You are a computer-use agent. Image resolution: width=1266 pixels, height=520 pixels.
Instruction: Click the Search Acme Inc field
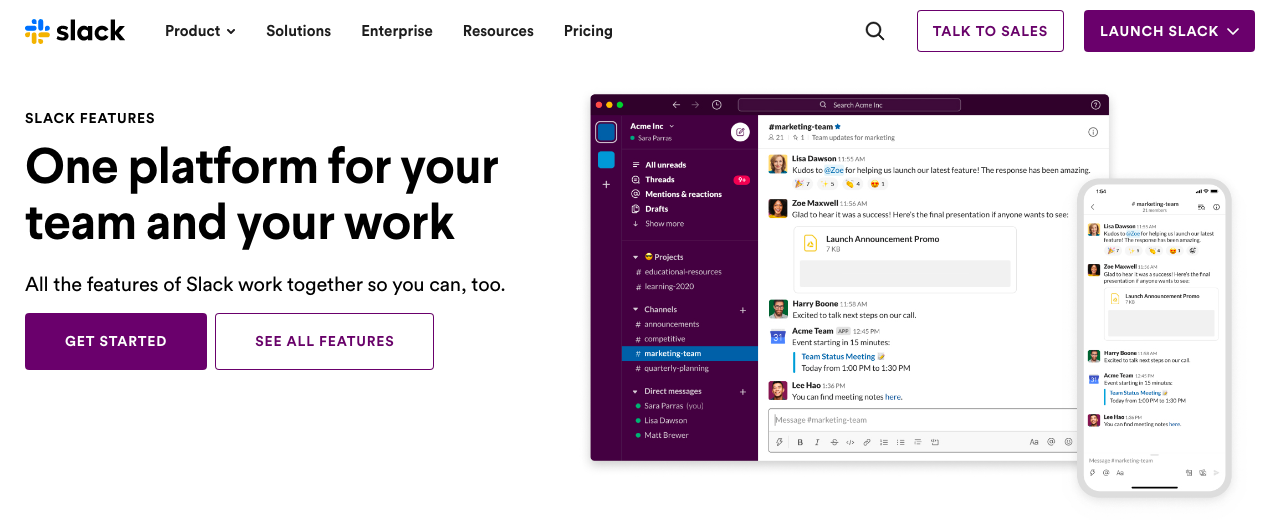849,105
